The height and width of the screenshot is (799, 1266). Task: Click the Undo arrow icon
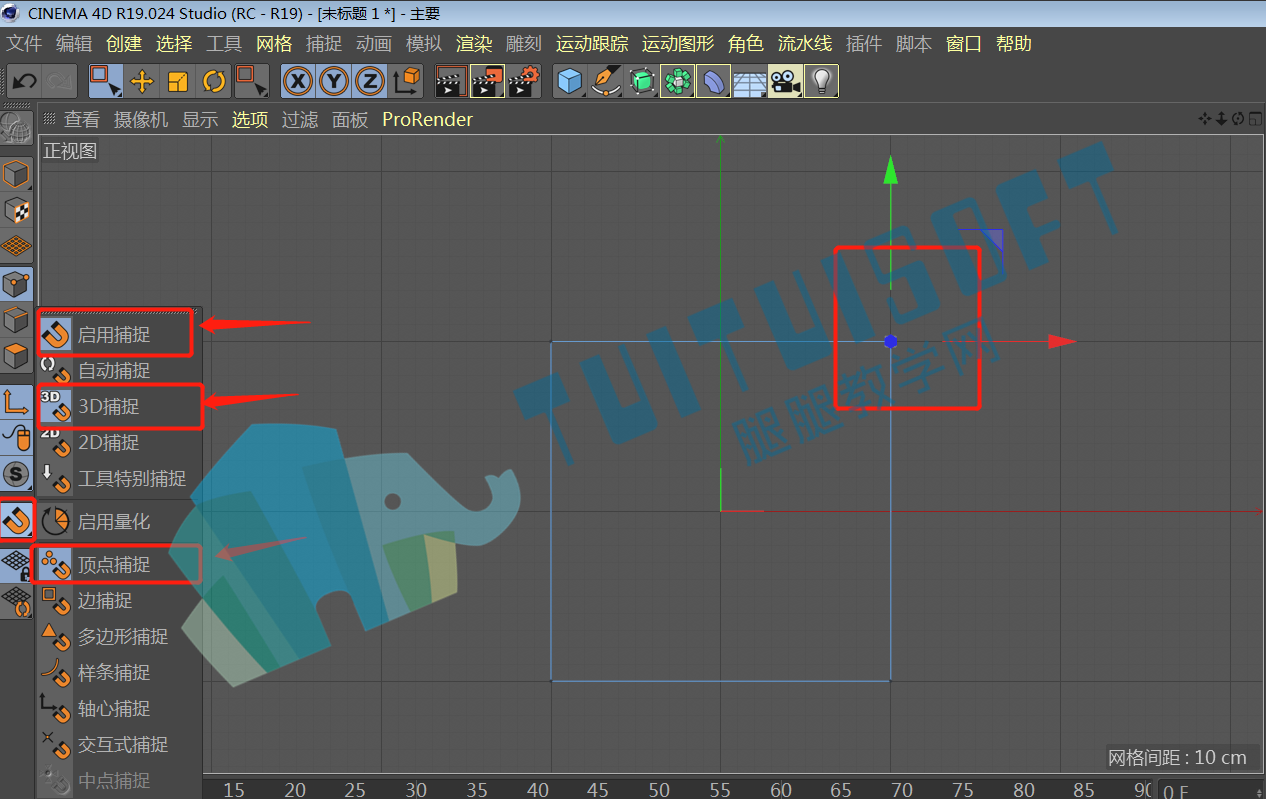point(25,81)
